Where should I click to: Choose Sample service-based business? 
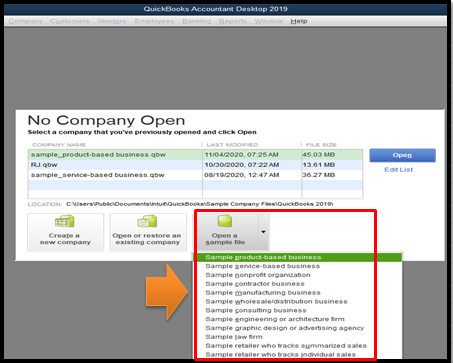(x=298, y=266)
